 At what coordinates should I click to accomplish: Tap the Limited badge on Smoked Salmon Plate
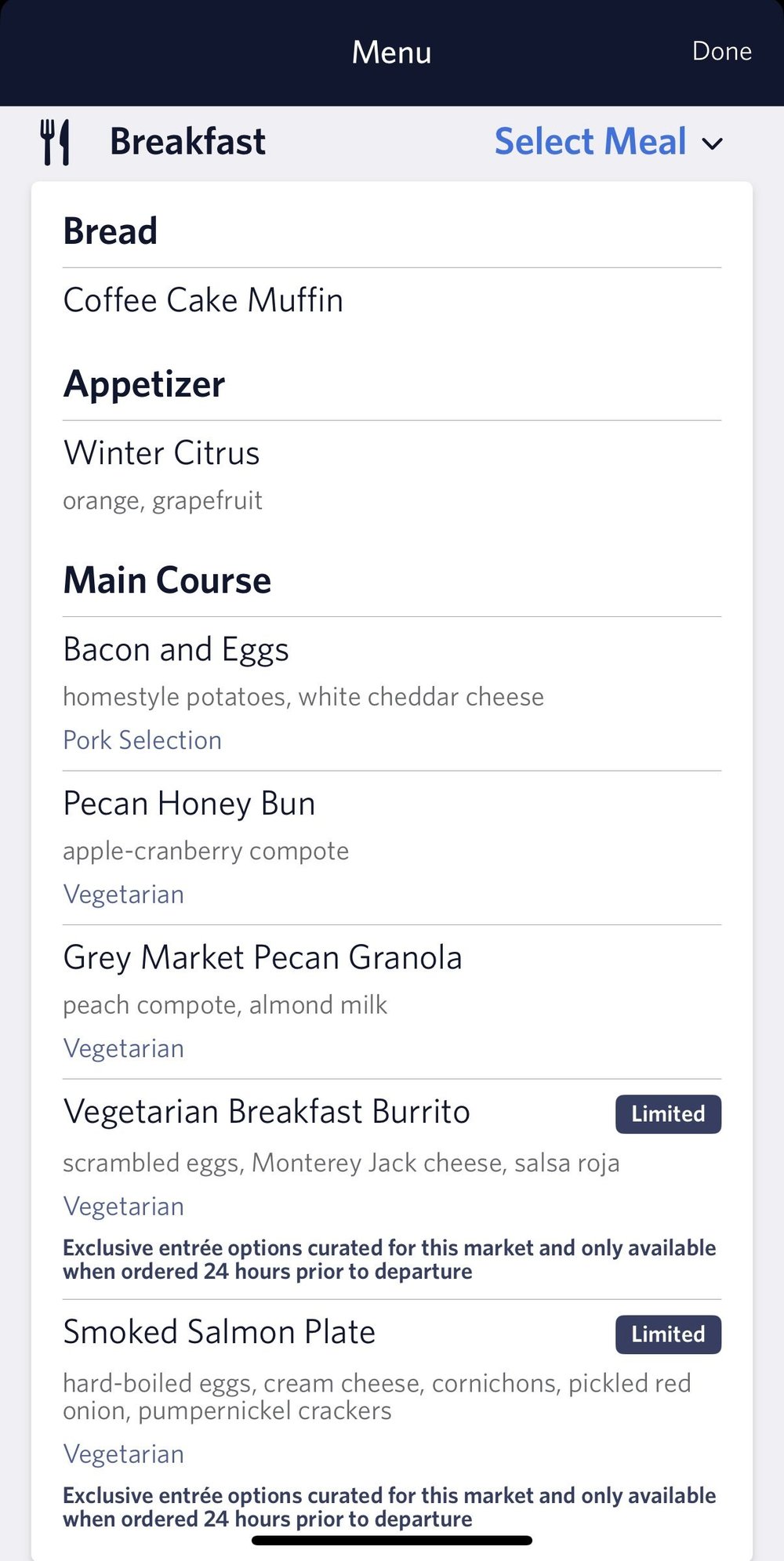[668, 1334]
